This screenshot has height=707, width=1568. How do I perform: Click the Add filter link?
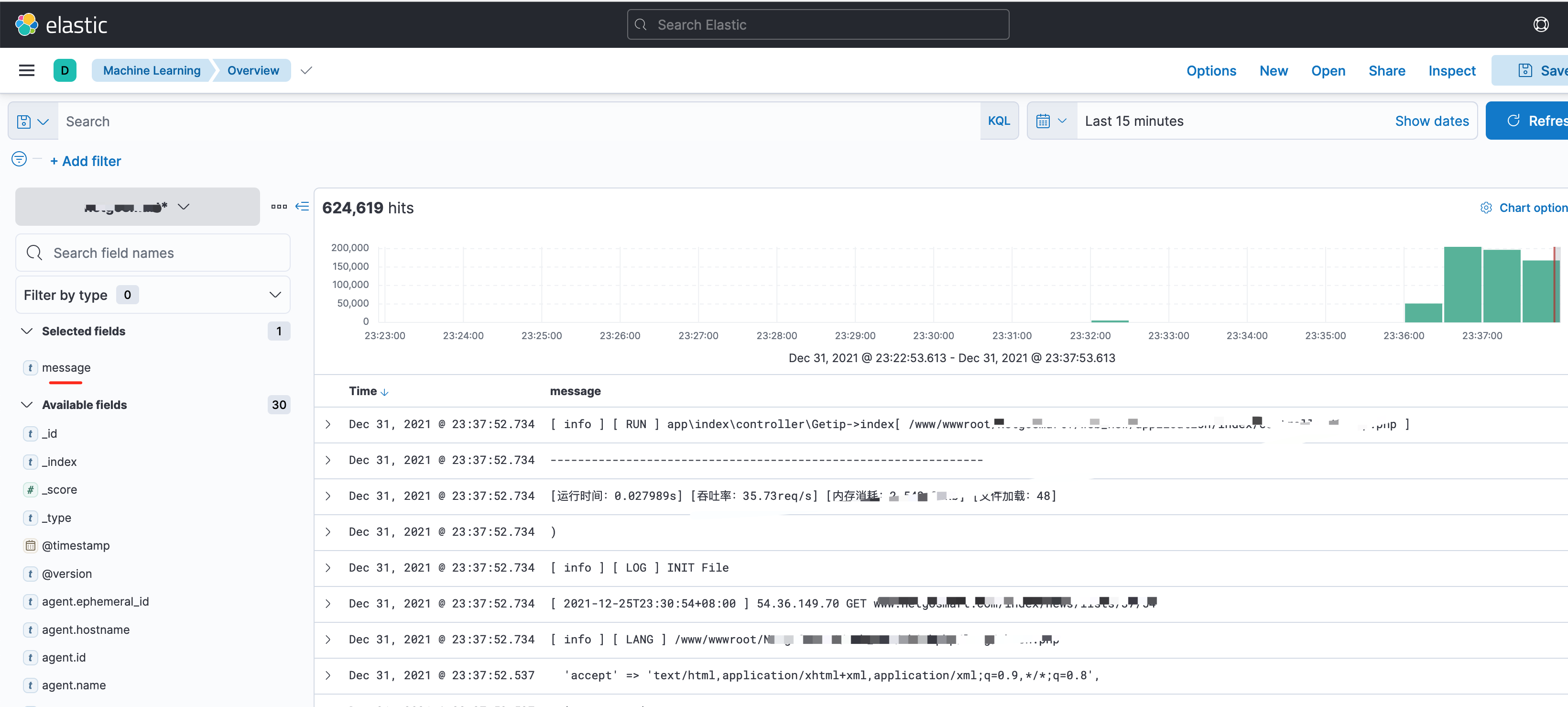click(x=86, y=161)
